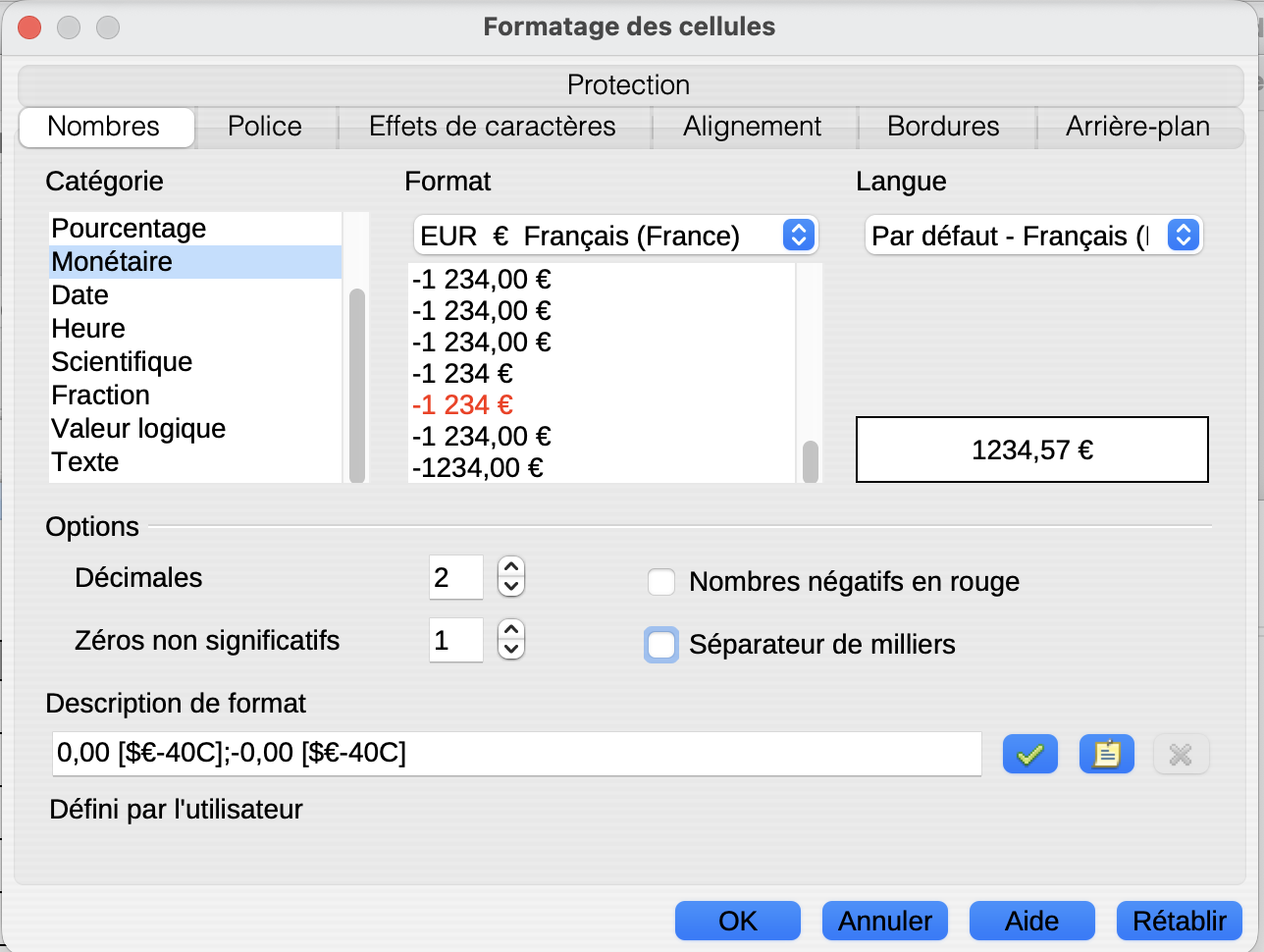Viewport: 1264px width, 952px height.
Task: Click the green checkmark add-format icon
Action: click(x=1030, y=754)
